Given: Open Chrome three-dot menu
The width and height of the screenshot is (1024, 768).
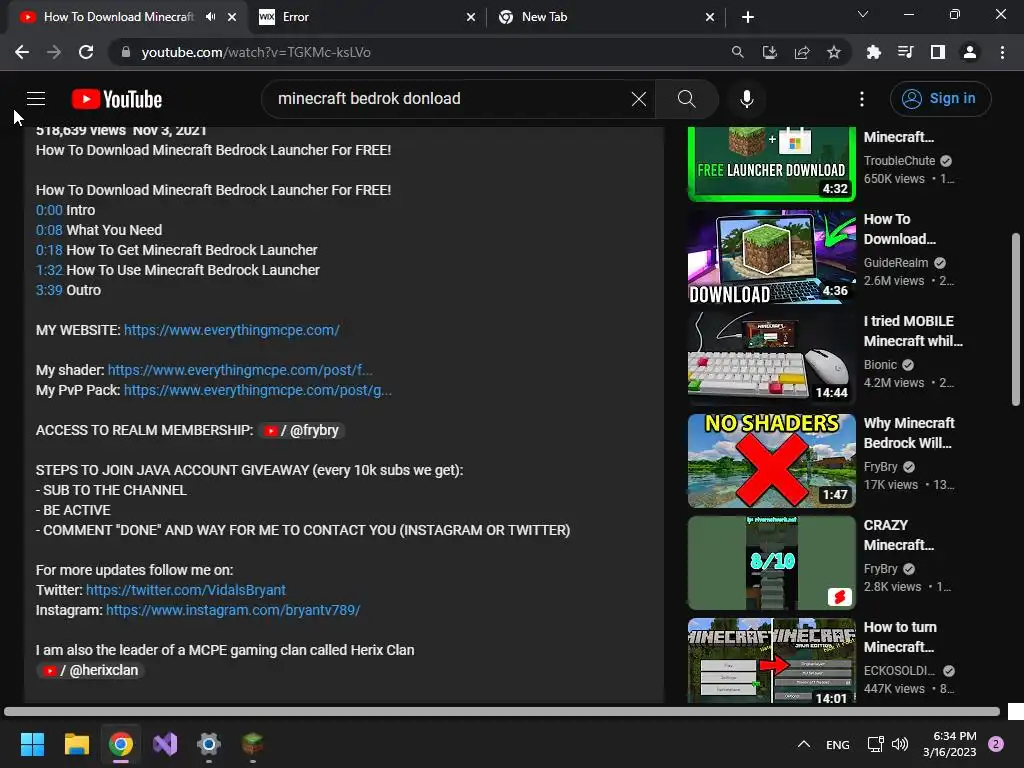Looking at the screenshot, I should [1002, 52].
